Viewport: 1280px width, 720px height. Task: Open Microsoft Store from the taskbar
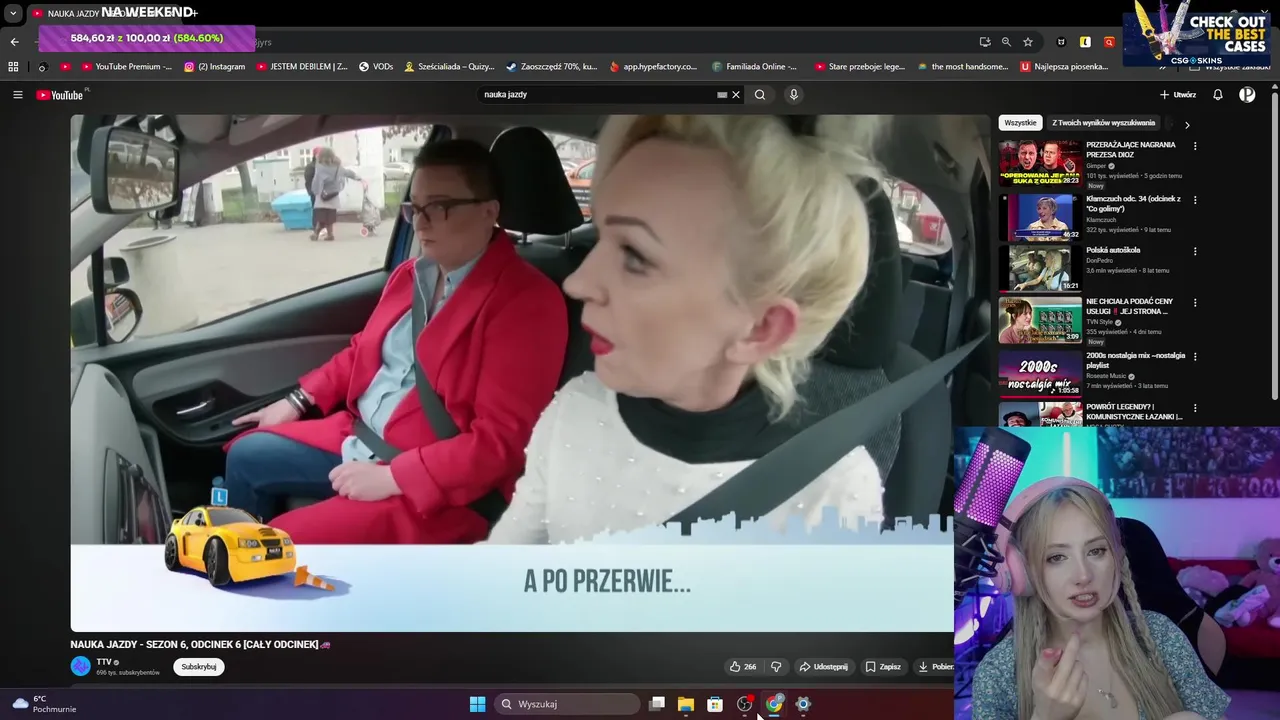[x=715, y=704]
